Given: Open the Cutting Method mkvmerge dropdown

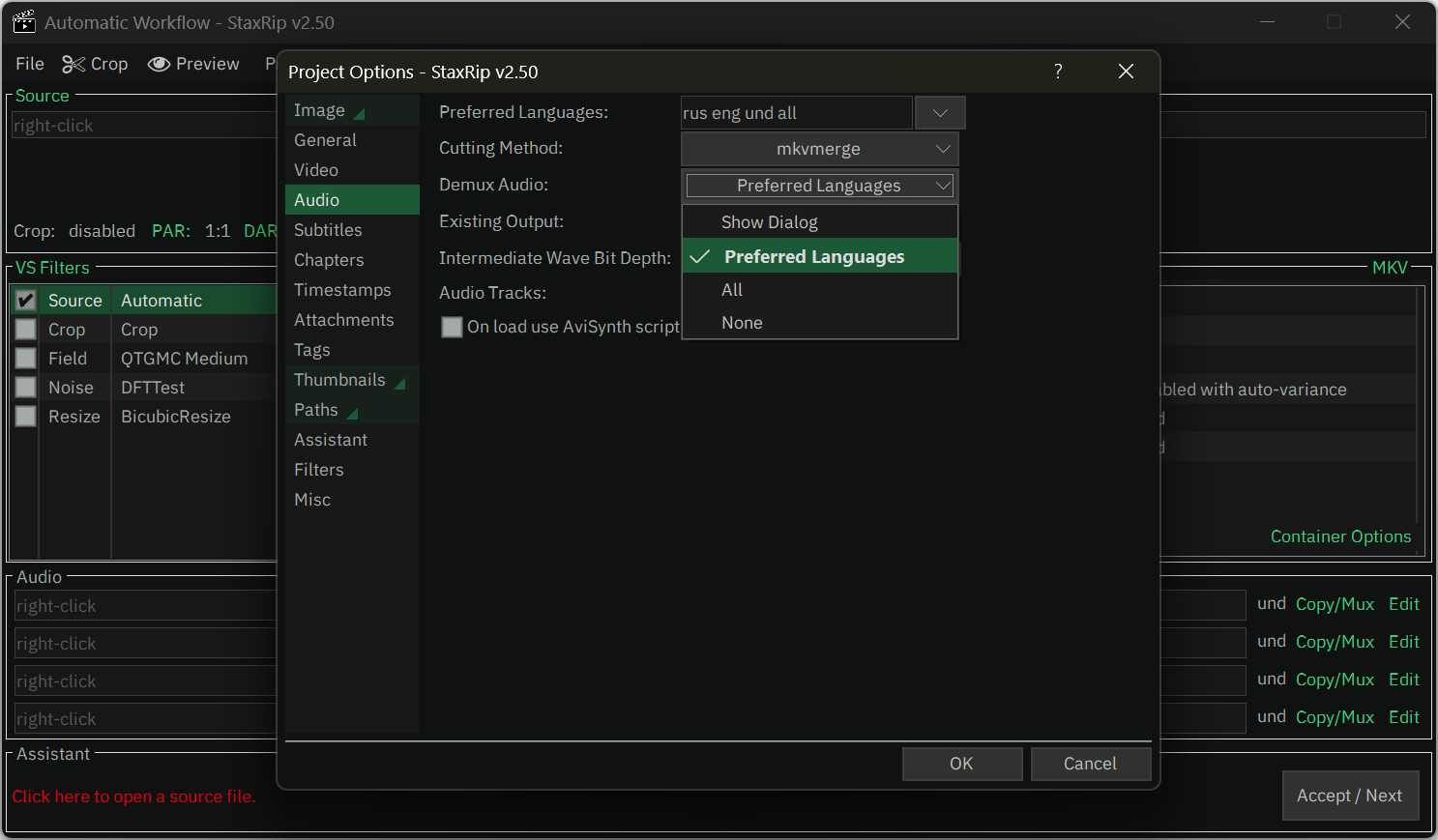Looking at the screenshot, I should pos(820,149).
